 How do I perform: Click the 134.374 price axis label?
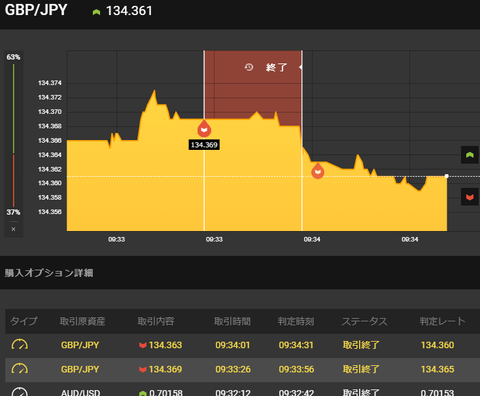pos(50,83)
